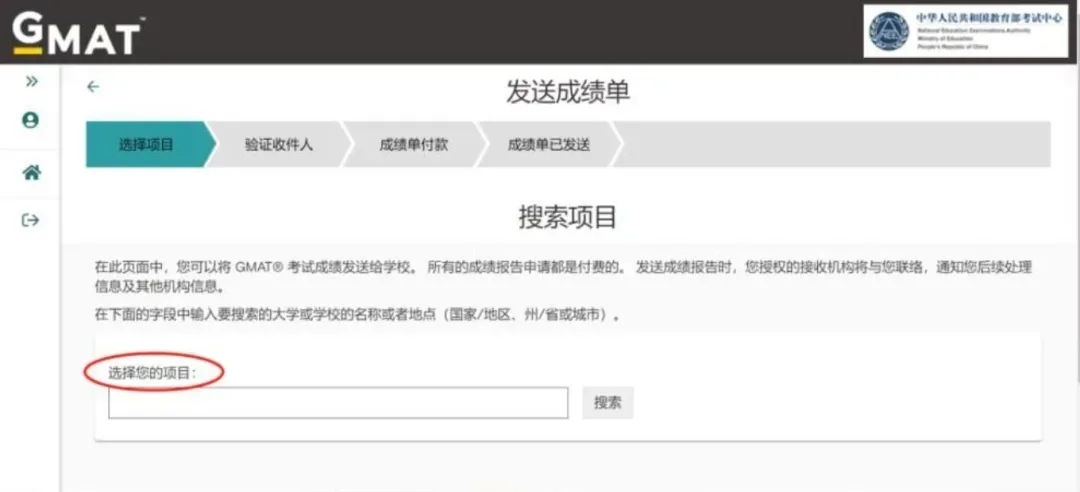Go to home via house icon
The image size is (1080, 492).
(30, 172)
